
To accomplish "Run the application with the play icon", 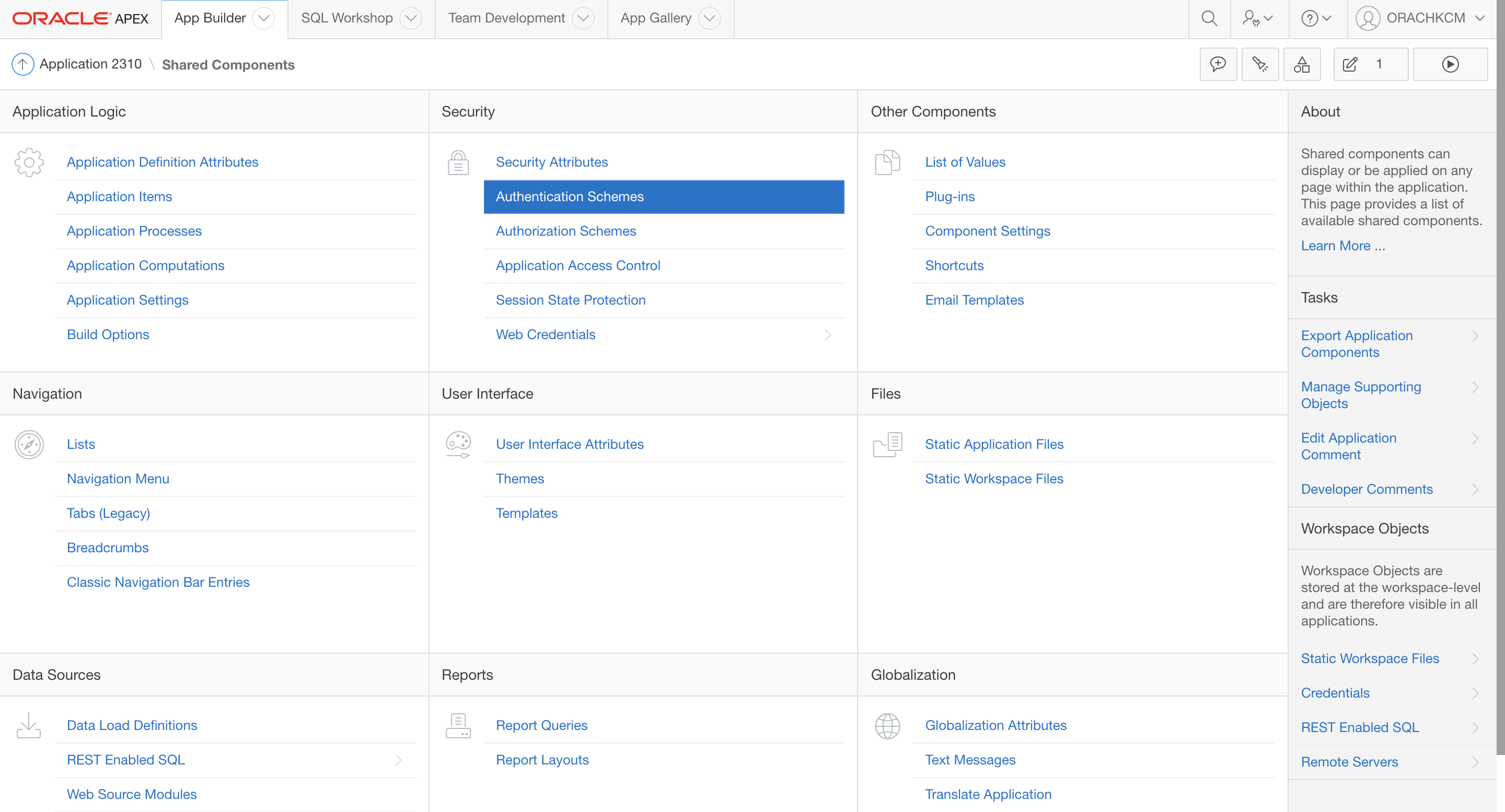I will click(1450, 64).
